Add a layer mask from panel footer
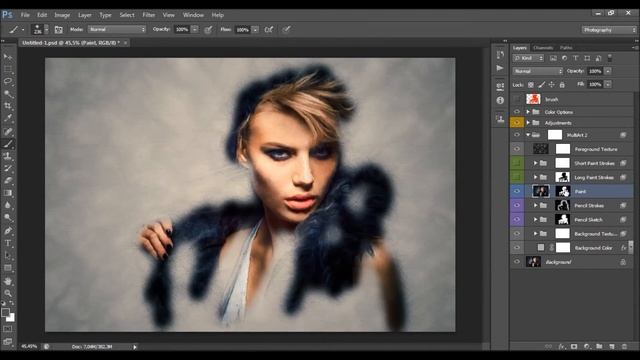The height and width of the screenshot is (360, 640). tap(574, 347)
